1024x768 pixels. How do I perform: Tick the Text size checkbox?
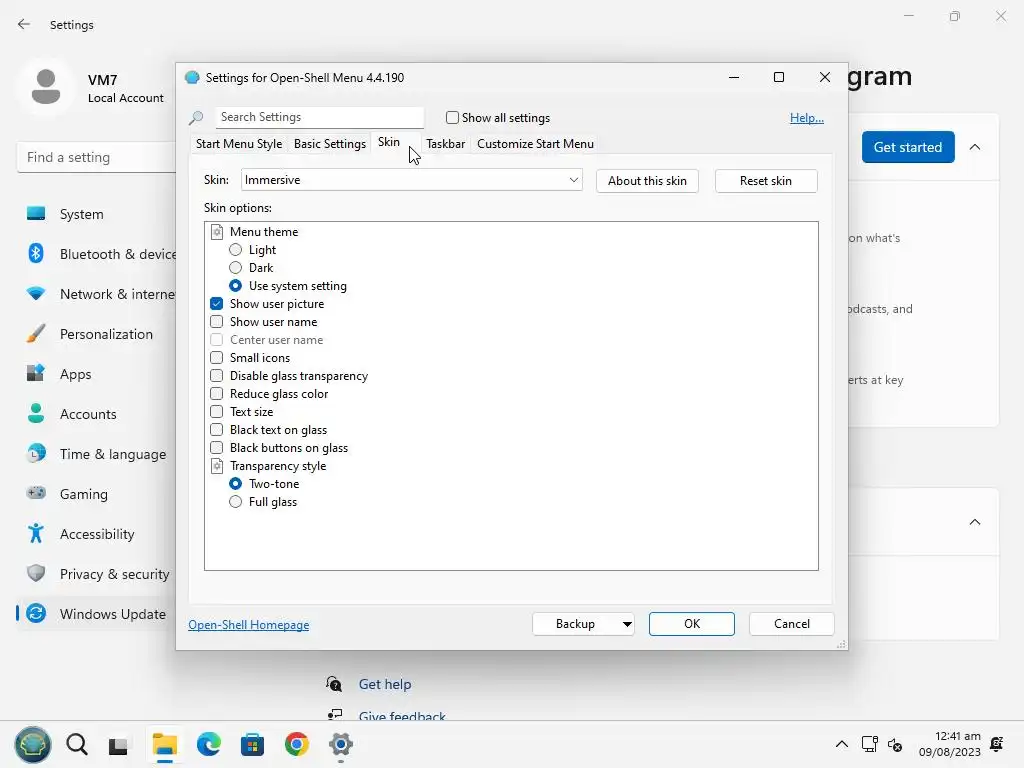[216, 411]
